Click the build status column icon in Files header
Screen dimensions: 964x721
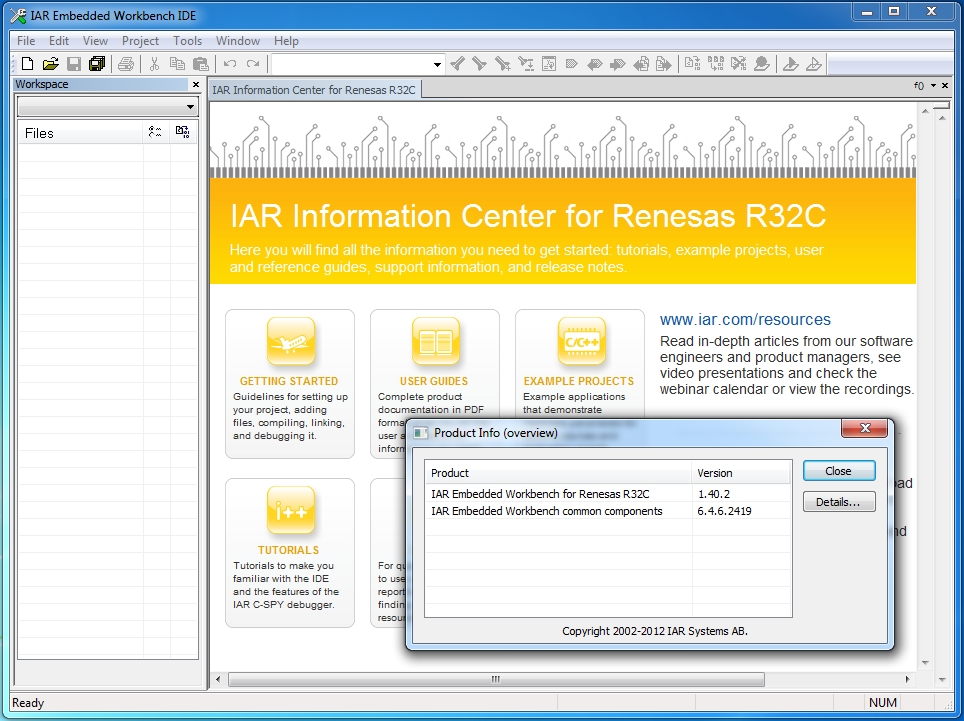click(x=183, y=132)
